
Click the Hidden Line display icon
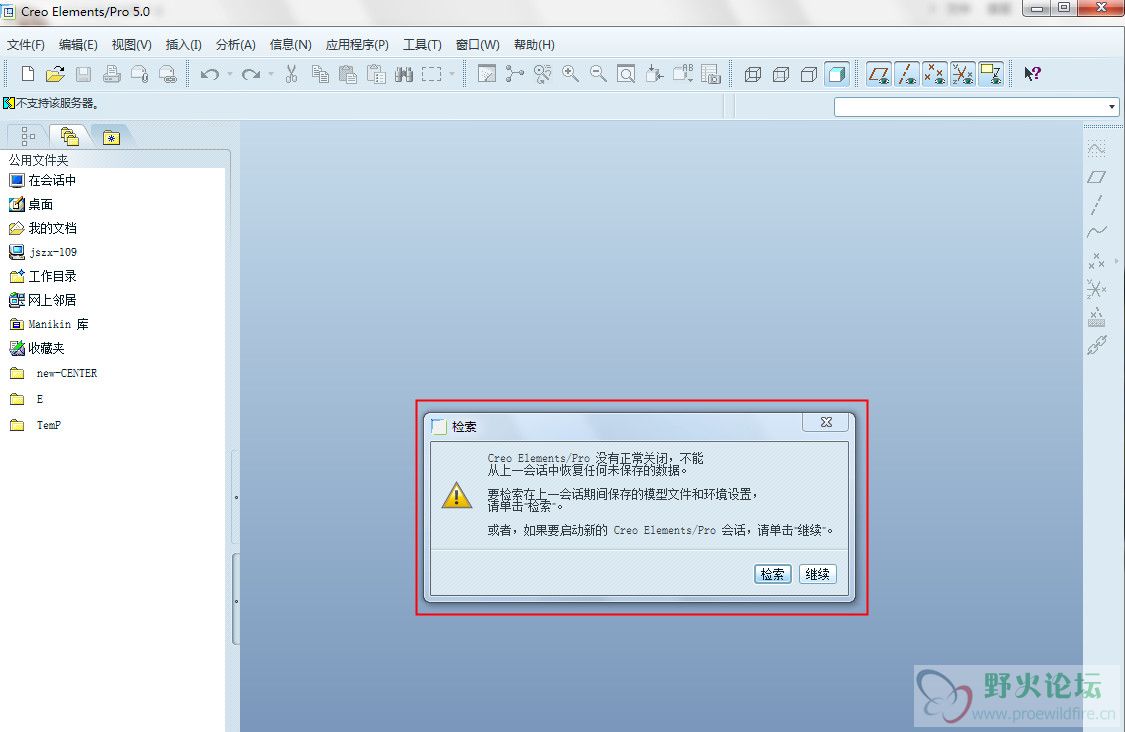(781, 74)
